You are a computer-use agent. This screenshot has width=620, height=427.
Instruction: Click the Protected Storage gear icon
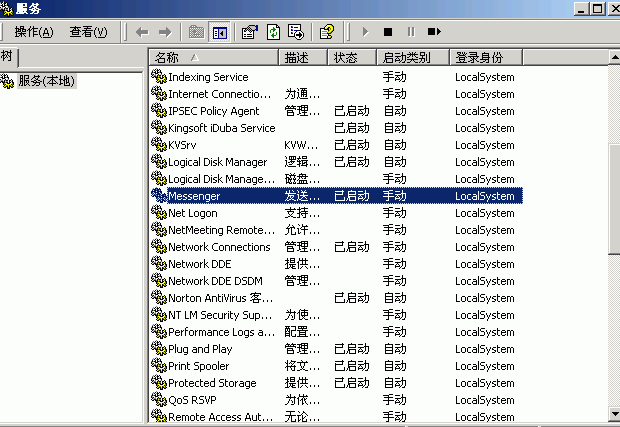[x=159, y=382]
